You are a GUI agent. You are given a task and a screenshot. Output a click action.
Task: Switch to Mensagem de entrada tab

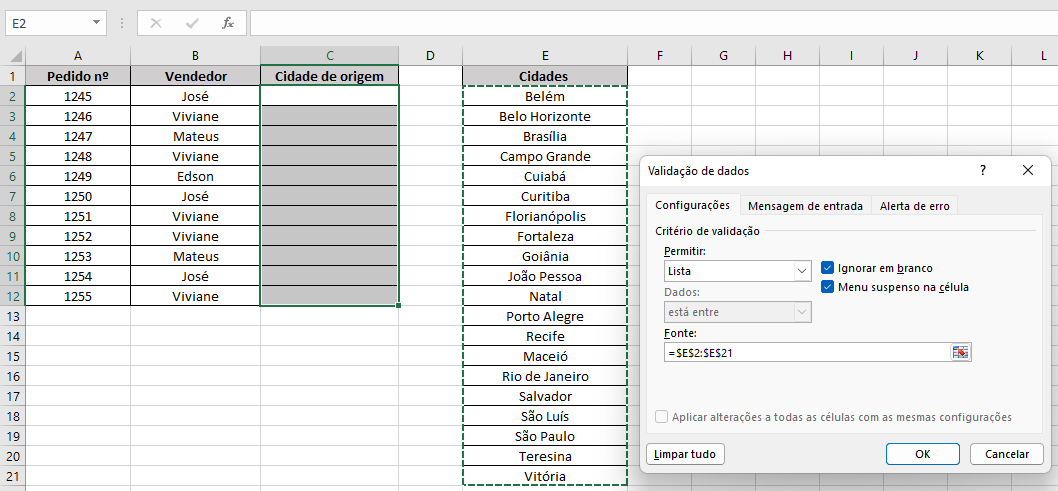[805, 206]
